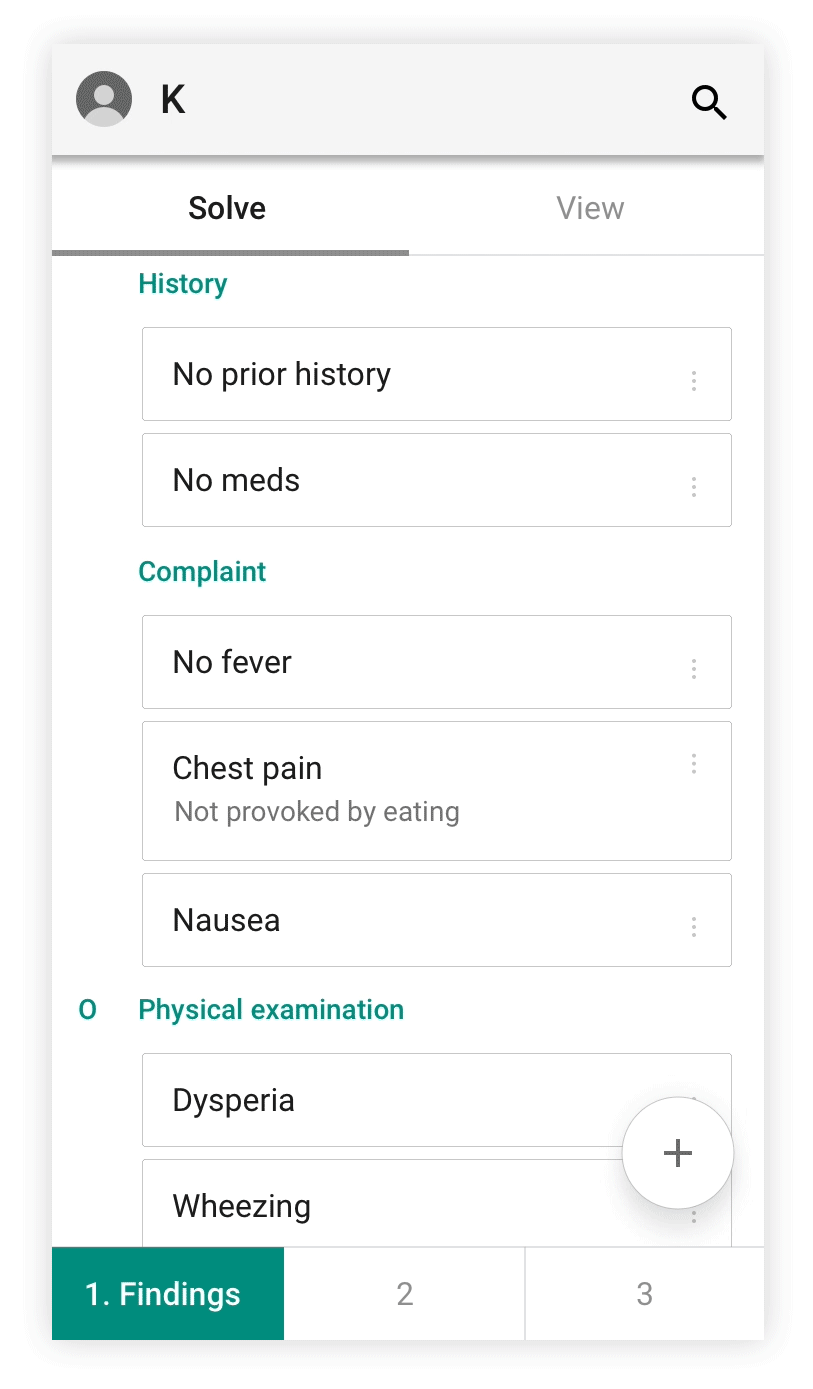This screenshot has height=1389, width=813.
Task: Go to step 2 in bottom bar
Action: [x=404, y=1294]
